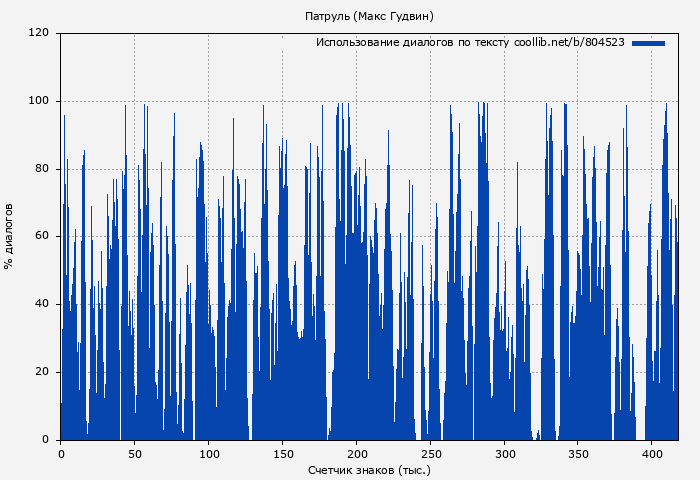The width and height of the screenshot is (700, 480).
Task: Click the 250 tick label on x-axis
Action: coord(431,454)
